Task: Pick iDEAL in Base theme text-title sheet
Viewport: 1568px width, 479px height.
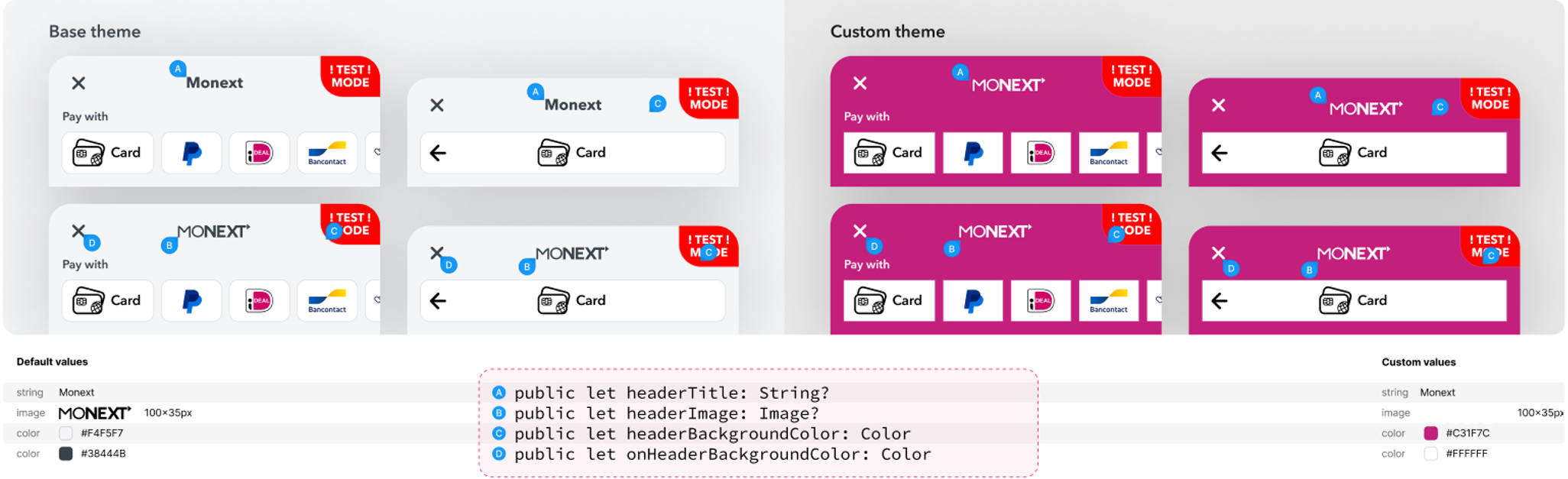Action: click(259, 153)
